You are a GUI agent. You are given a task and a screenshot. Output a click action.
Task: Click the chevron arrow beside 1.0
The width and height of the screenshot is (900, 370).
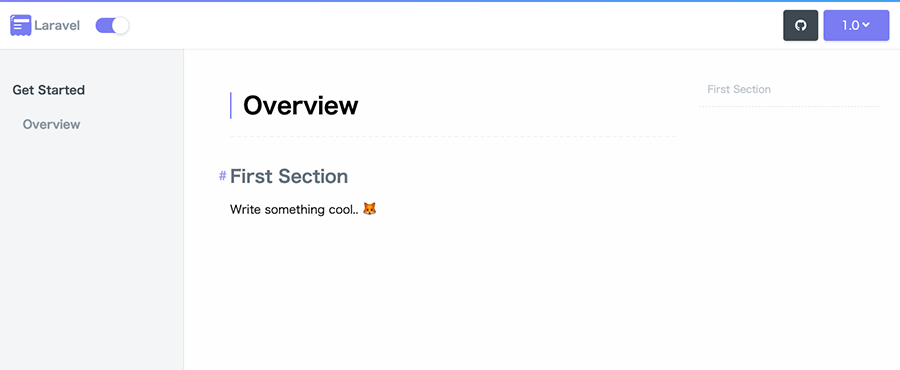(866, 25)
